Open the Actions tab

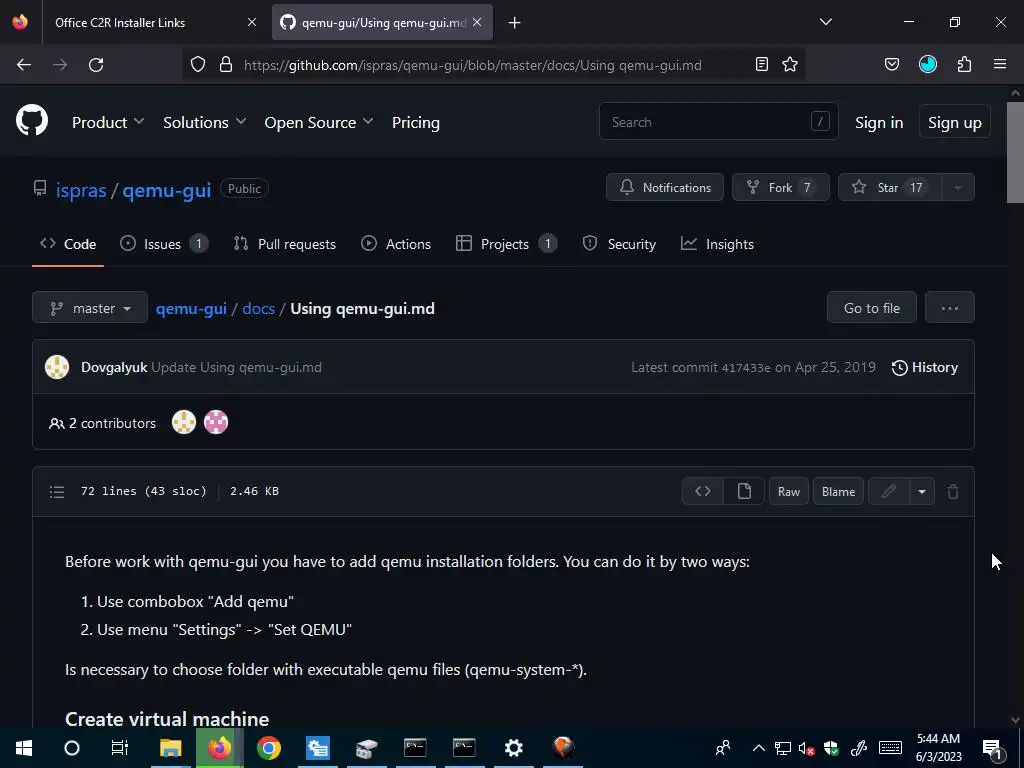pos(396,244)
